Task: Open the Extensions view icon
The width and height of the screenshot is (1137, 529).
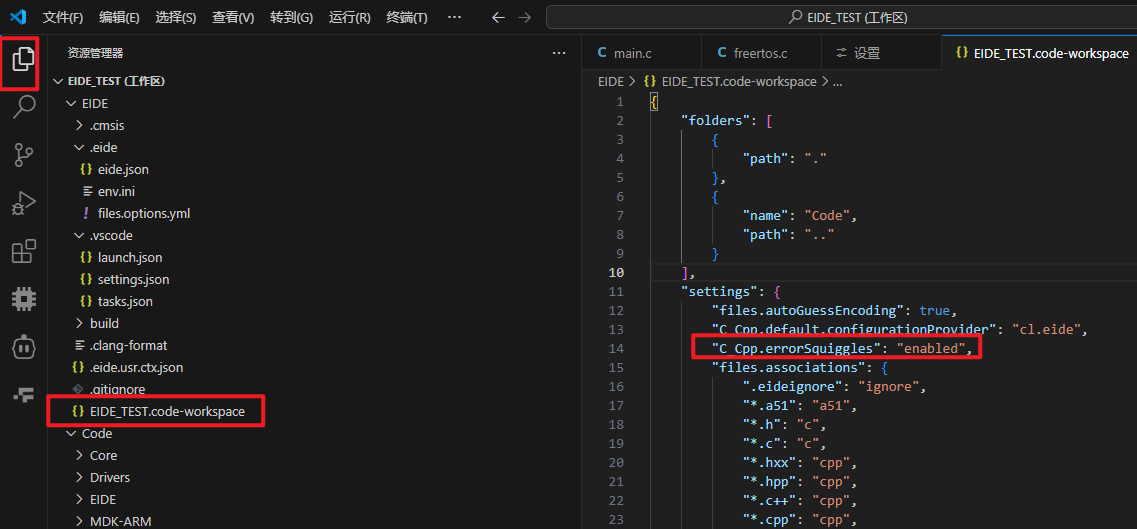Action: [23, 251]
